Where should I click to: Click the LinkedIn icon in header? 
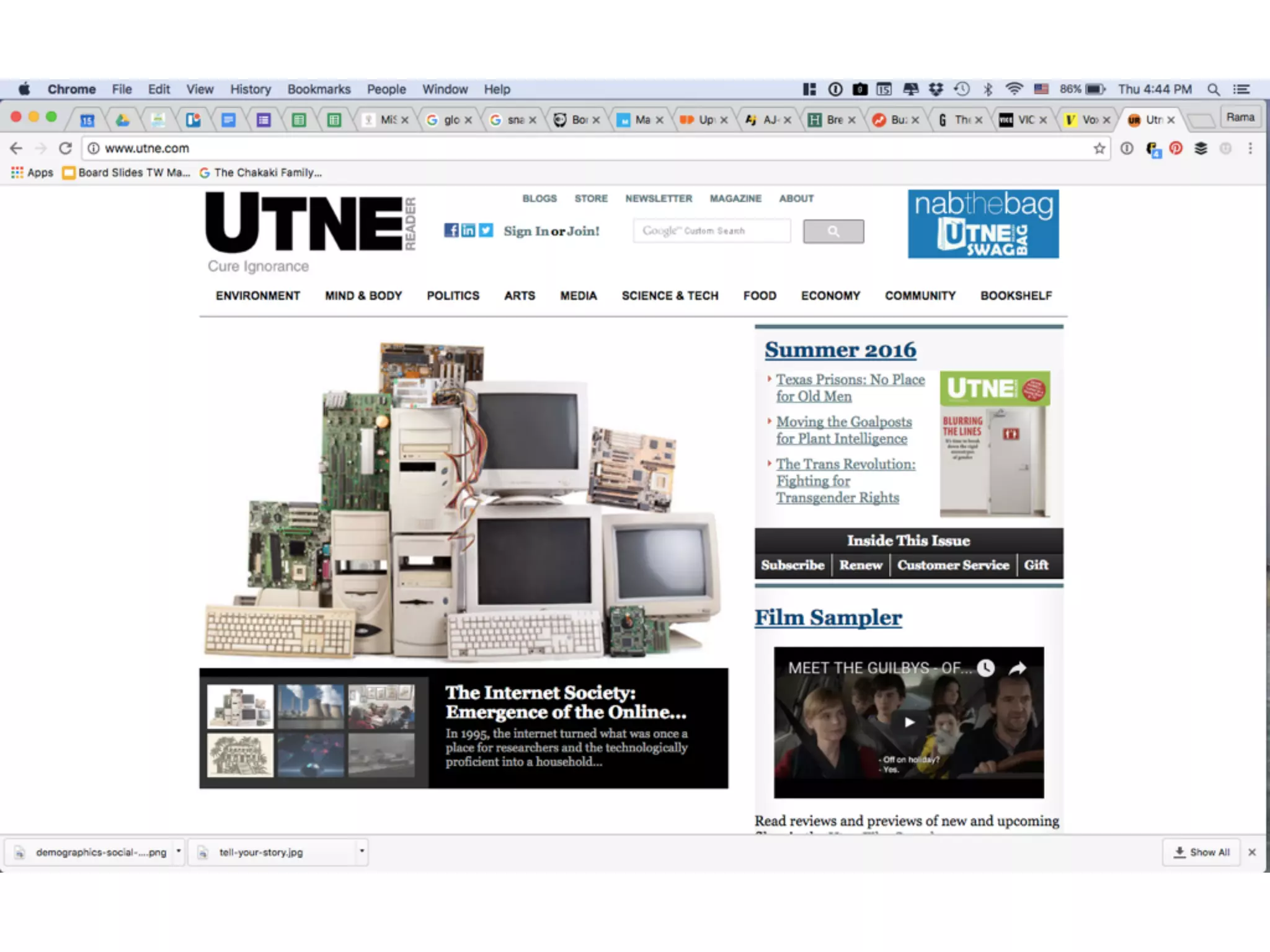(x=468, y=231)
